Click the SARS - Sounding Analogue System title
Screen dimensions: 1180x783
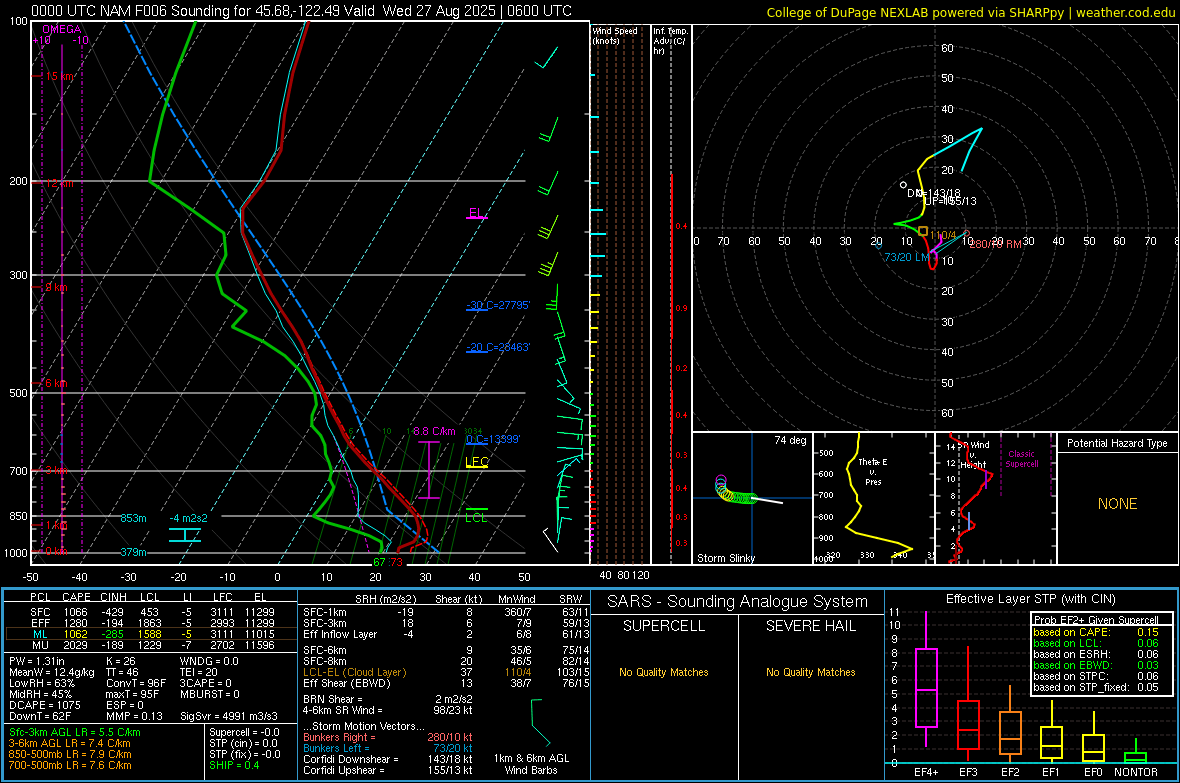(x=738, y=602)
